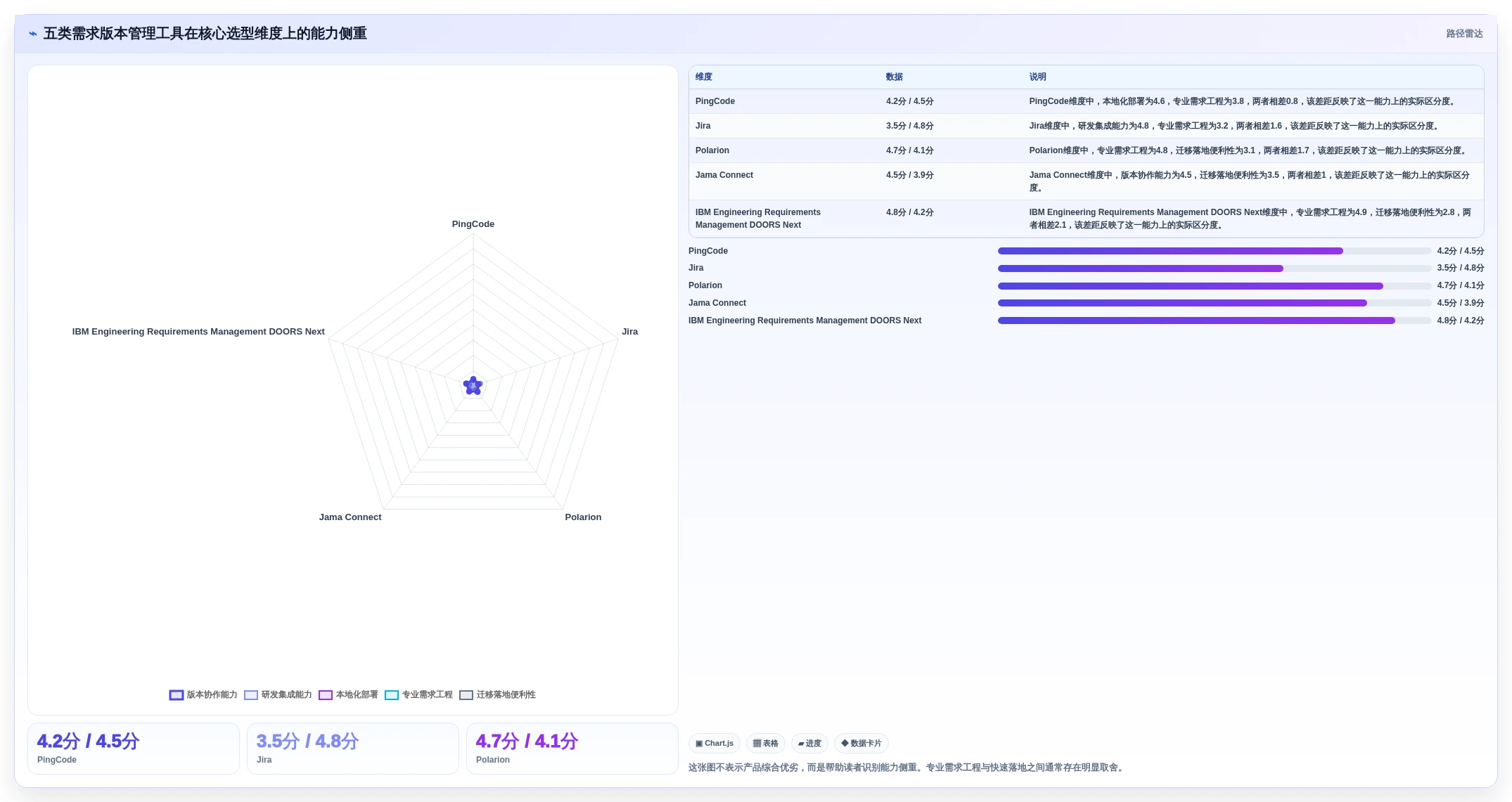This screenshot has width=1512, height=802.
Task: Click the Jama Connect progress bar
Action: (1214, 303)
